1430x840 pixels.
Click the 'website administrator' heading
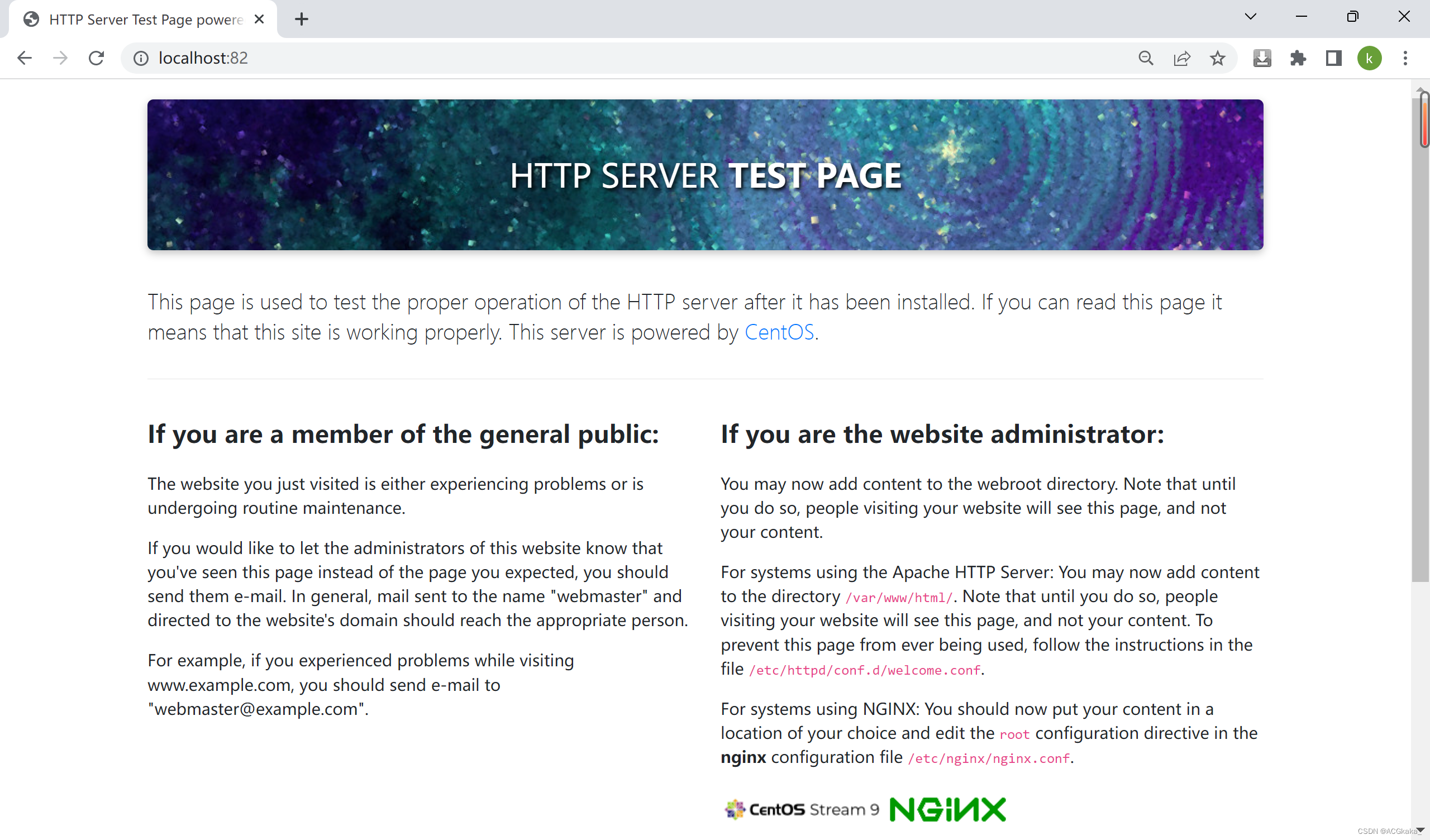pyautogui.click(x=942, y=434)
